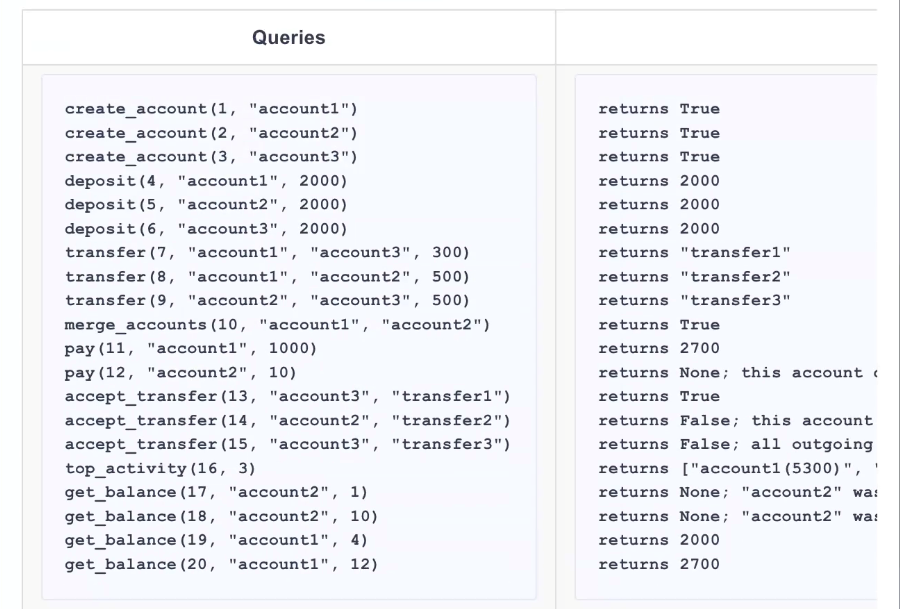Click the deposit(6, "account3", 2000) query
This screenshot has width=900, height=609.
click(x=206, y=229)
